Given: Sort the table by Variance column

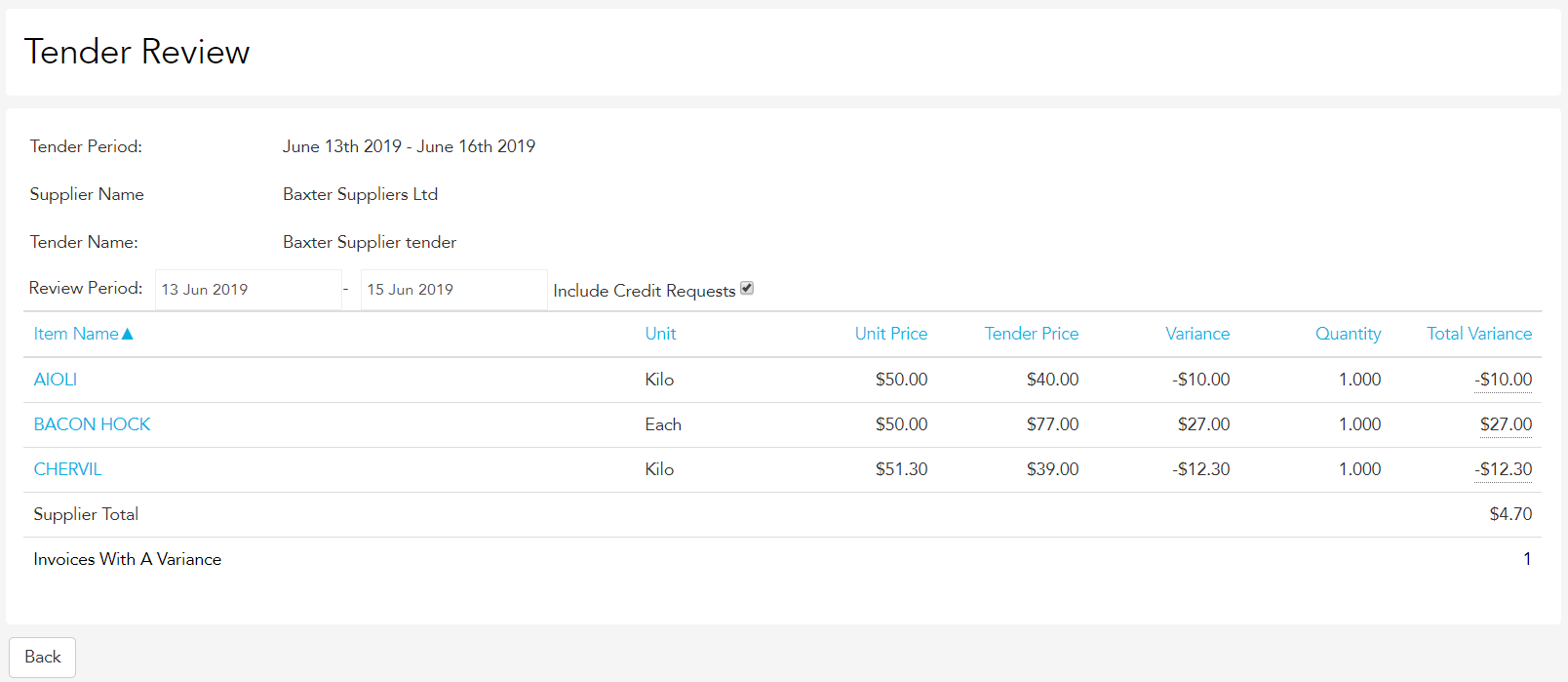Looking at the screenshot, I should (x=1197, y=334).
